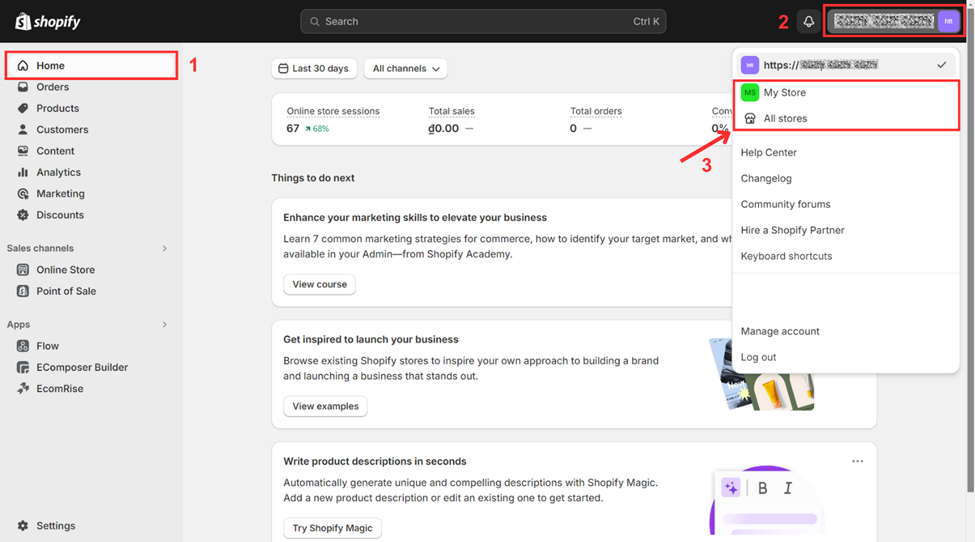Expand the Sales channels section chevron
The image size is (975, 542).
click(165, 248)
